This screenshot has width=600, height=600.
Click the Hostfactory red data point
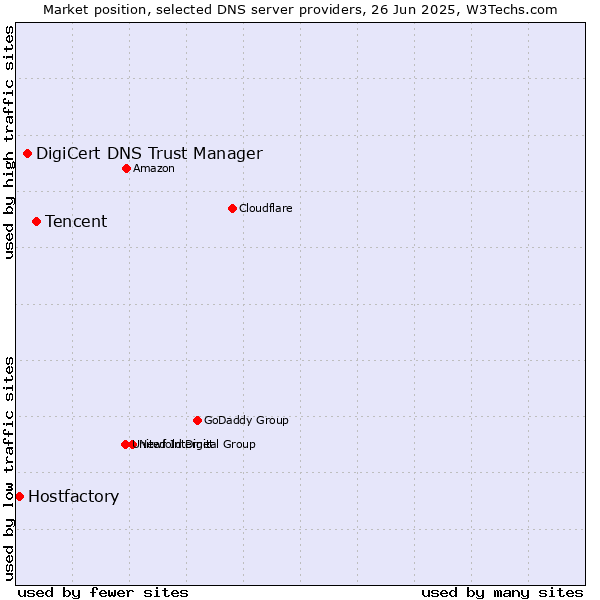[x=20, y=497]
